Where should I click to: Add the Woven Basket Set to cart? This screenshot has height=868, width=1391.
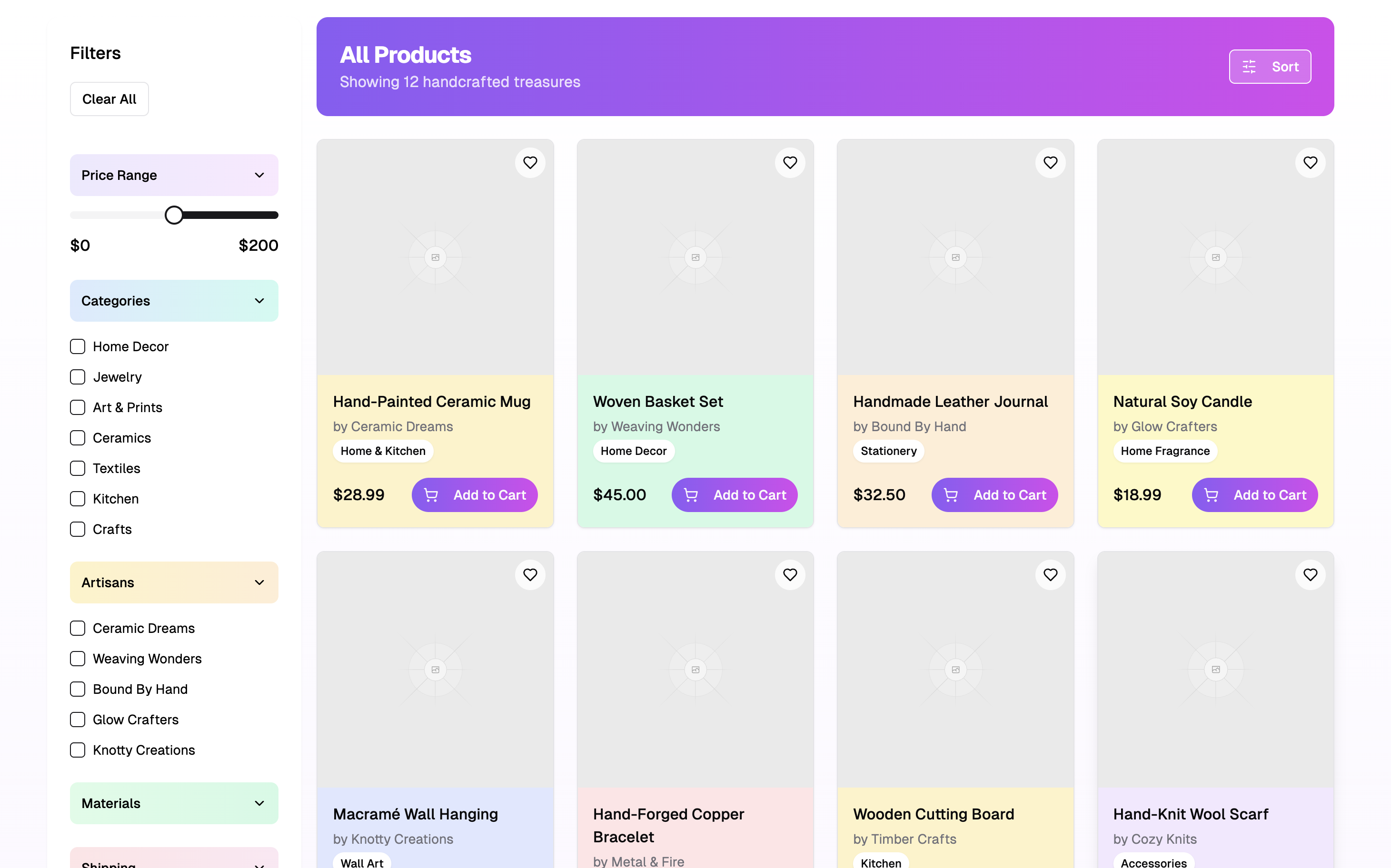(734, 495)
